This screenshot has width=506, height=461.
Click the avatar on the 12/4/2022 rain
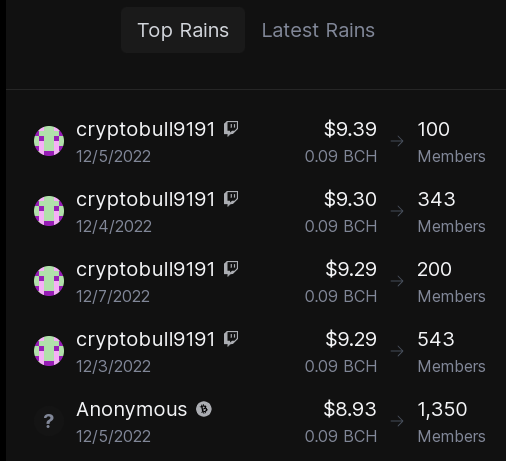coord(49,211)
